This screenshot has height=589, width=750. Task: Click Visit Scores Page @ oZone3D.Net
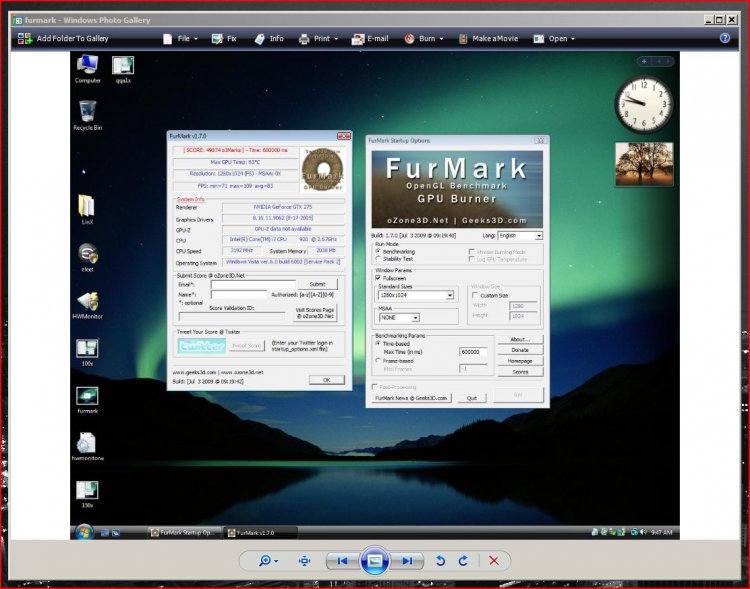[x=315, y=313]
